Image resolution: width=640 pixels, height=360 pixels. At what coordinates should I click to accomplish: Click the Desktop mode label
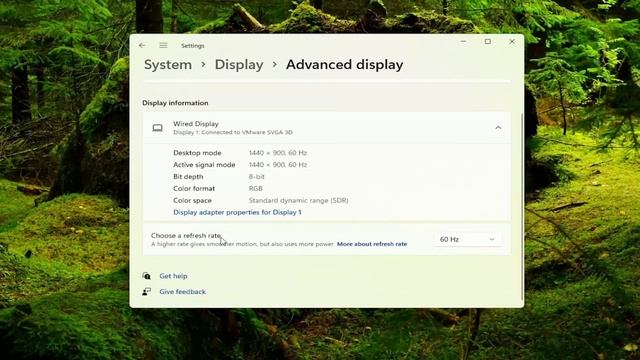197,153
